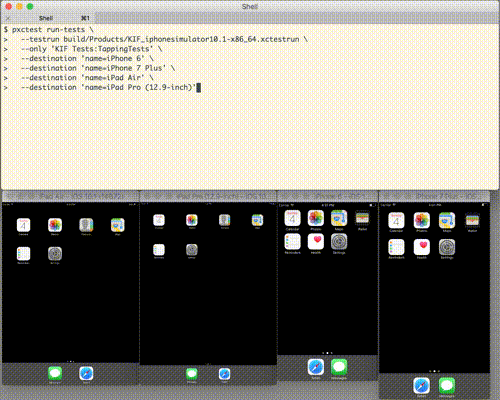Open Maps in the iPhone 7 Plus simulator
Screen dimensions: 500x400
click(x=447, y=220)
